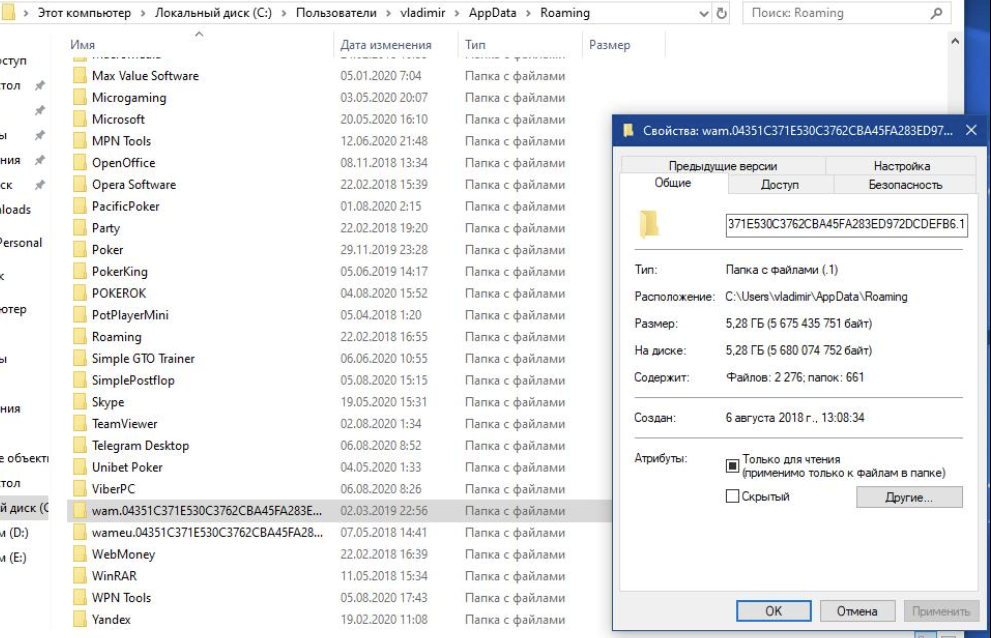Open the 'Безопасность' tab
Viewport: 991px width, 638px height.
[x=905, y=185]
